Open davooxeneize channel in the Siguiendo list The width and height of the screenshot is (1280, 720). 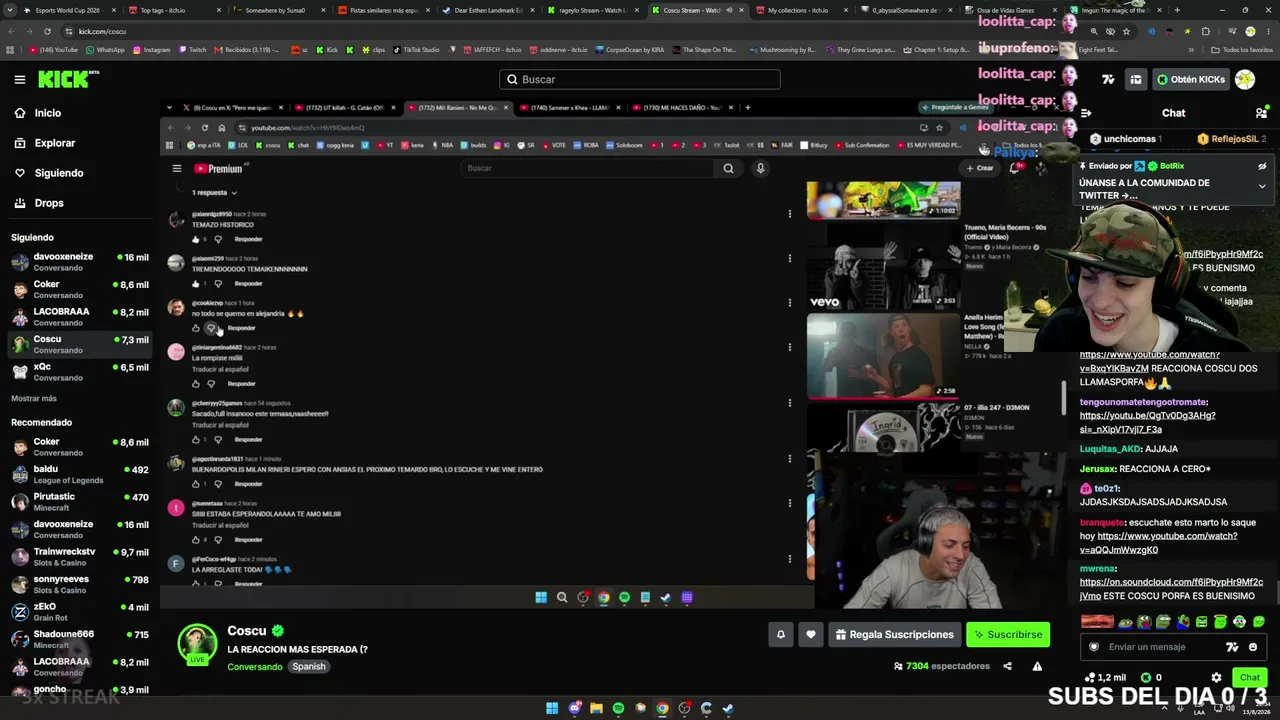80,262
